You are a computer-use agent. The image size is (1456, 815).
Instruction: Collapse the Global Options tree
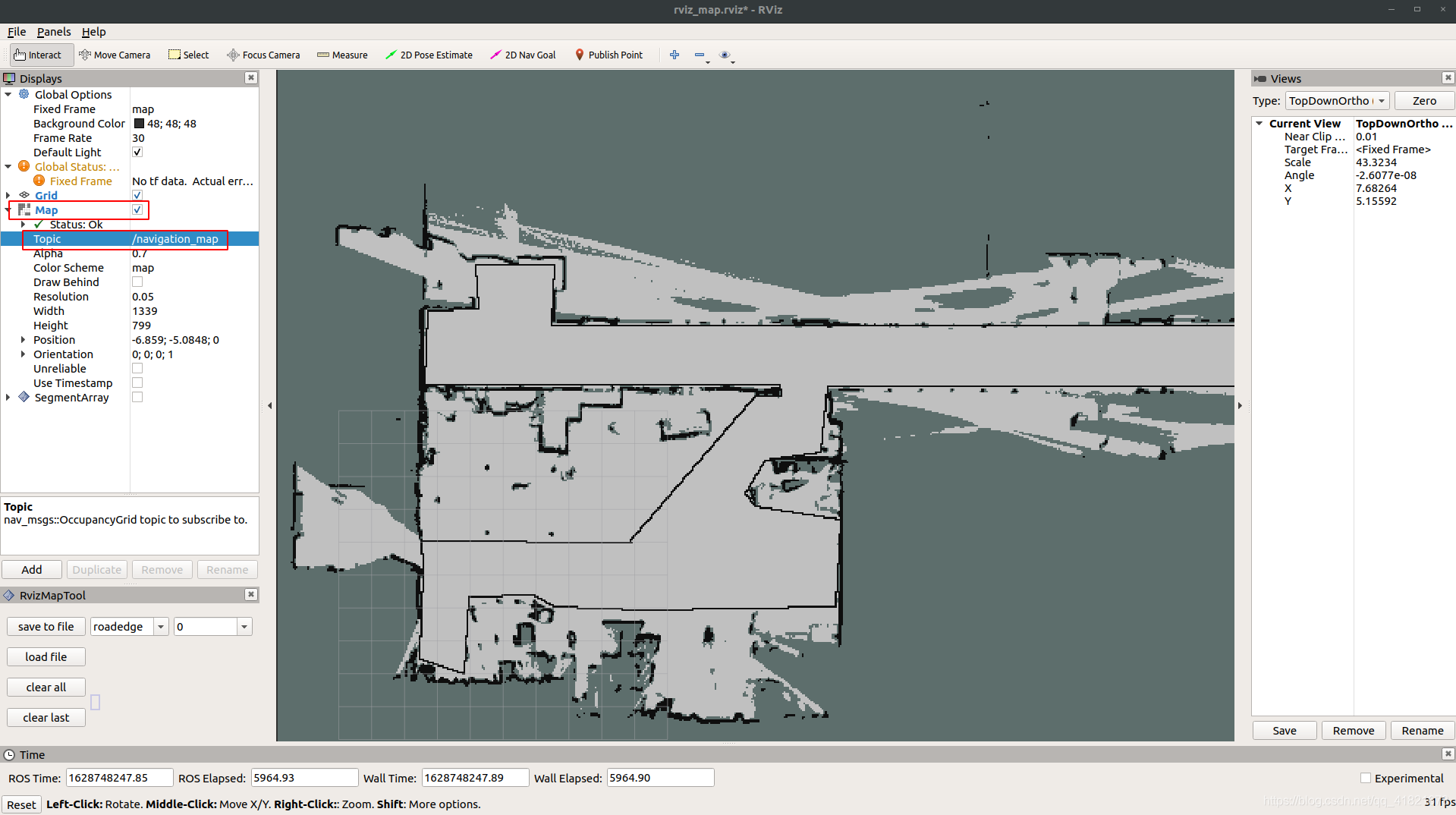[x=8, y=94]
